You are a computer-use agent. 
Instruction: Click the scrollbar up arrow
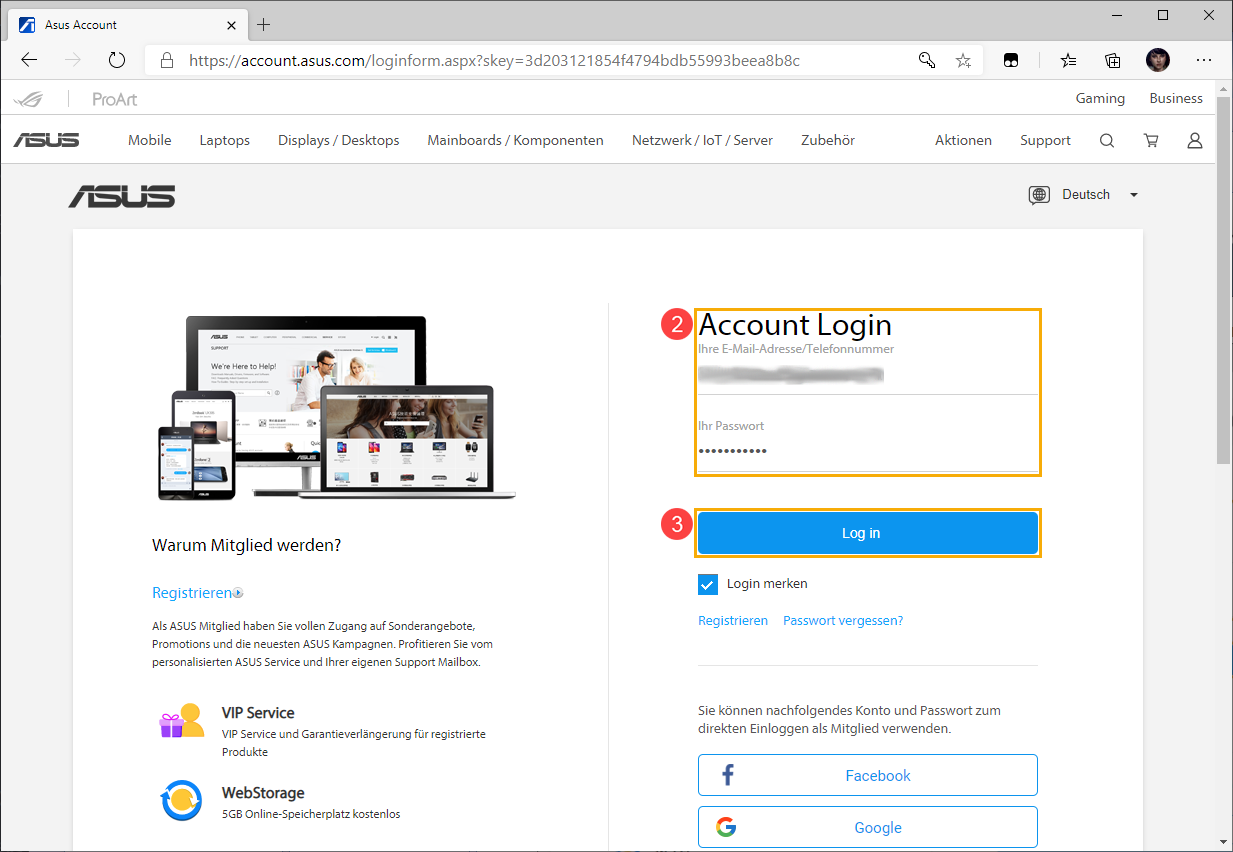point(1224,89)
